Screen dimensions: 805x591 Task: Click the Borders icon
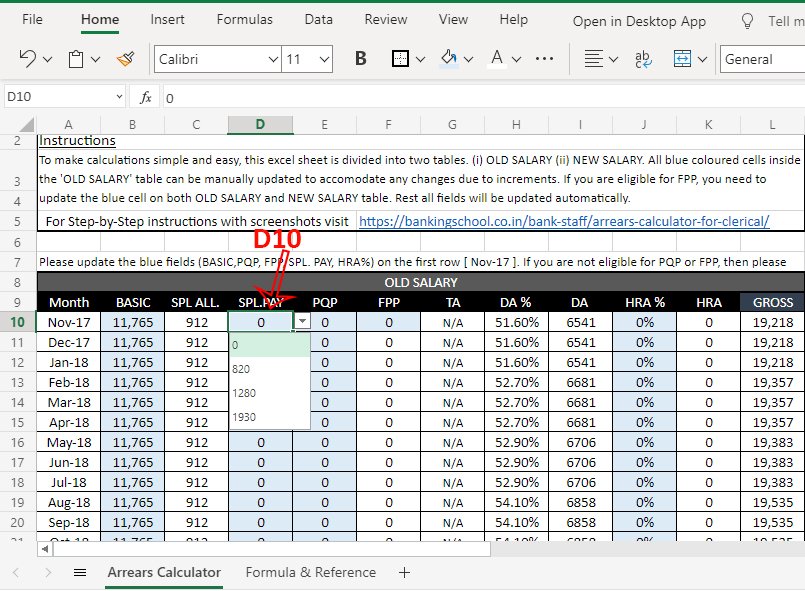click(400, 59)
